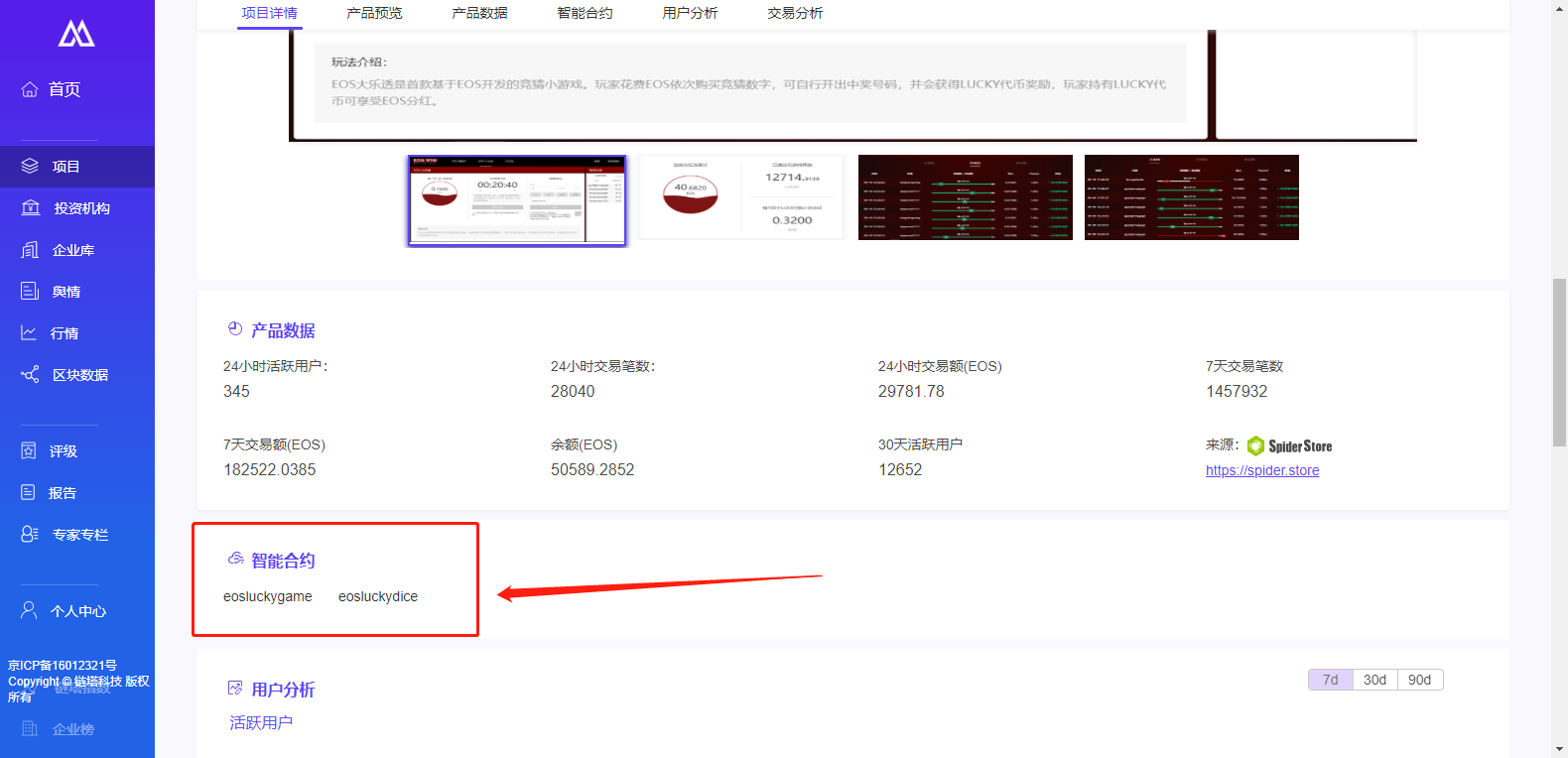Go to 个人中心 in the sidebar
The width and height of the screenshot is (1568, 758).
pyautogui.click(x=78, y=611)
